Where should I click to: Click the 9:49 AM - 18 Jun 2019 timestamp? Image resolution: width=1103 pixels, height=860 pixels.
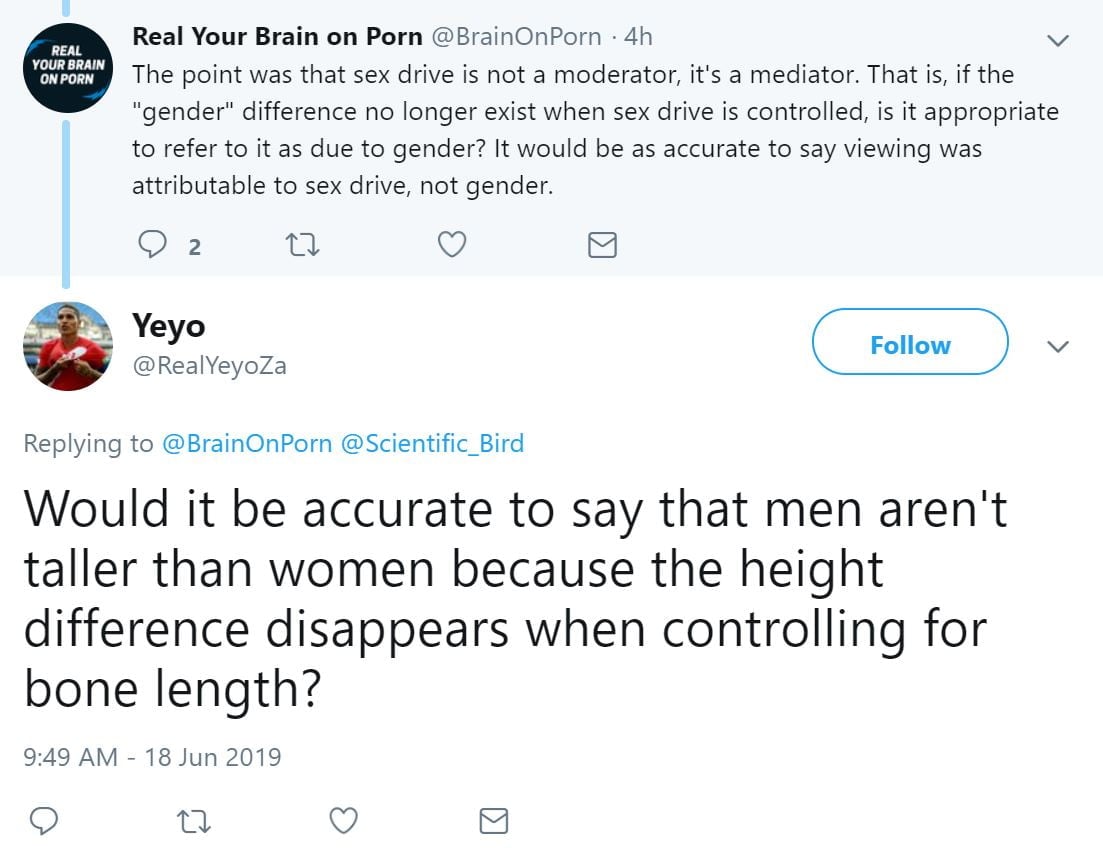152,757
